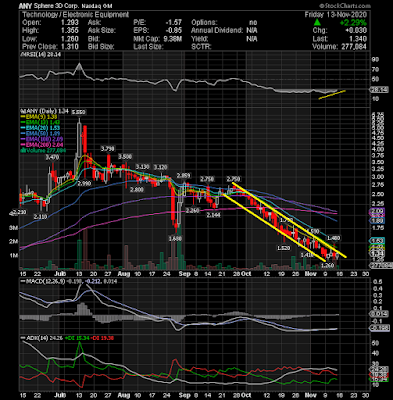Viewport: 393px width, 400px height.
Task: Click the 1.520 price label in channel
Action: (x=284, y=248)
